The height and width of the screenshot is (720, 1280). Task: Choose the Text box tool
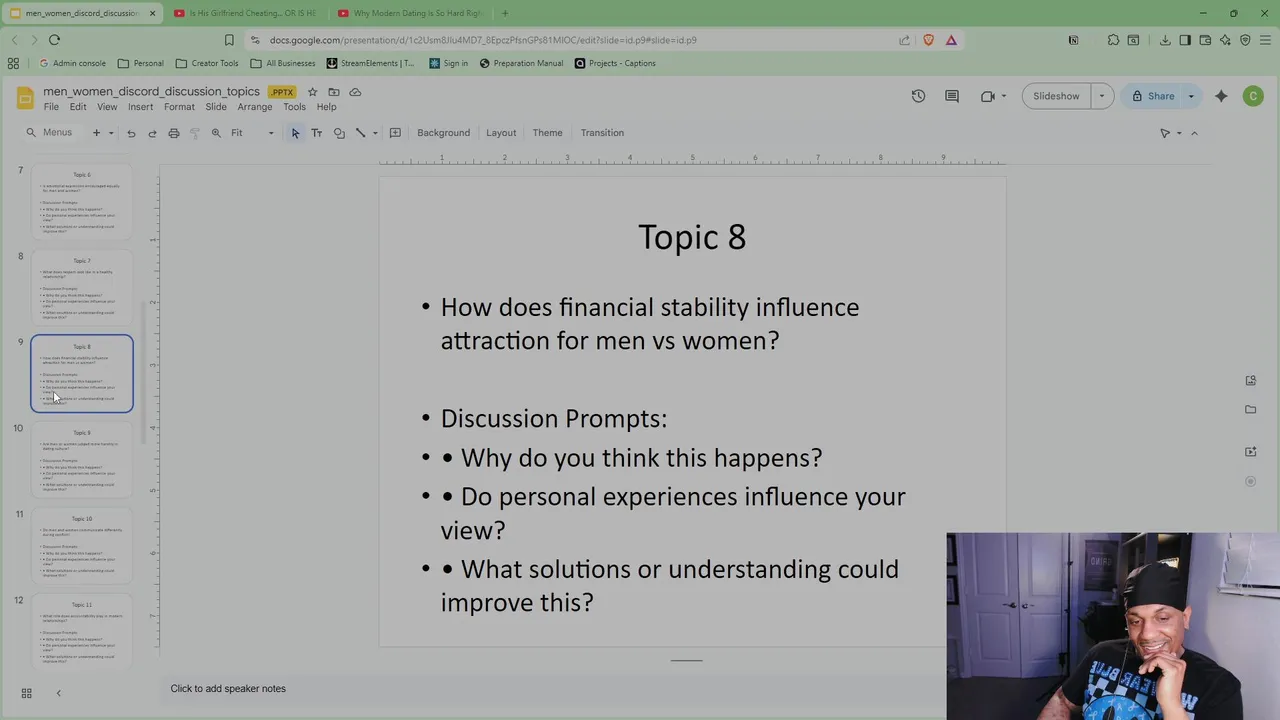[317, 133]
